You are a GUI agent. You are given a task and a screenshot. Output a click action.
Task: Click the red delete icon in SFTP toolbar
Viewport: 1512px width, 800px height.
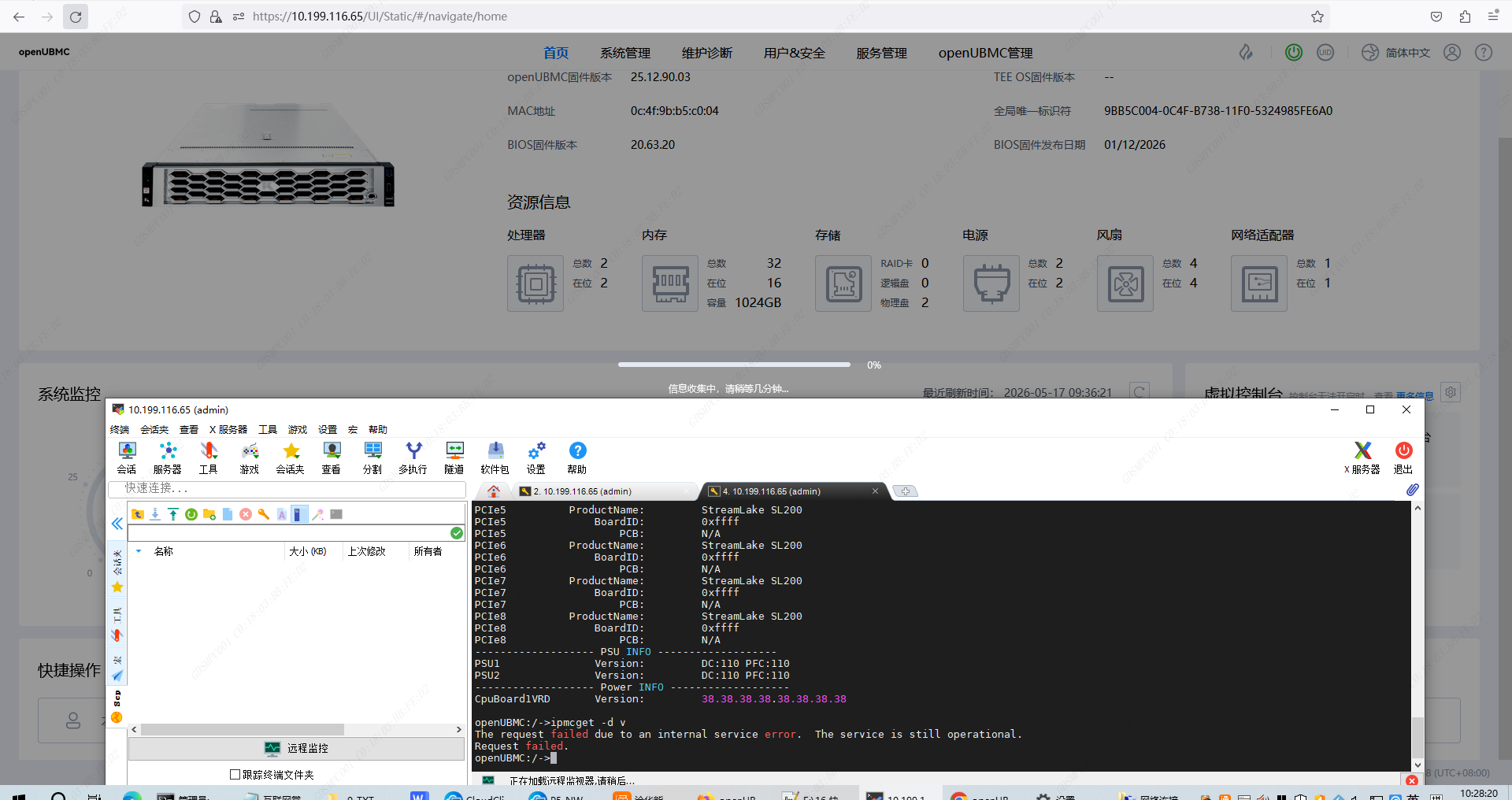pyautogui.click(x=246, y=514)
